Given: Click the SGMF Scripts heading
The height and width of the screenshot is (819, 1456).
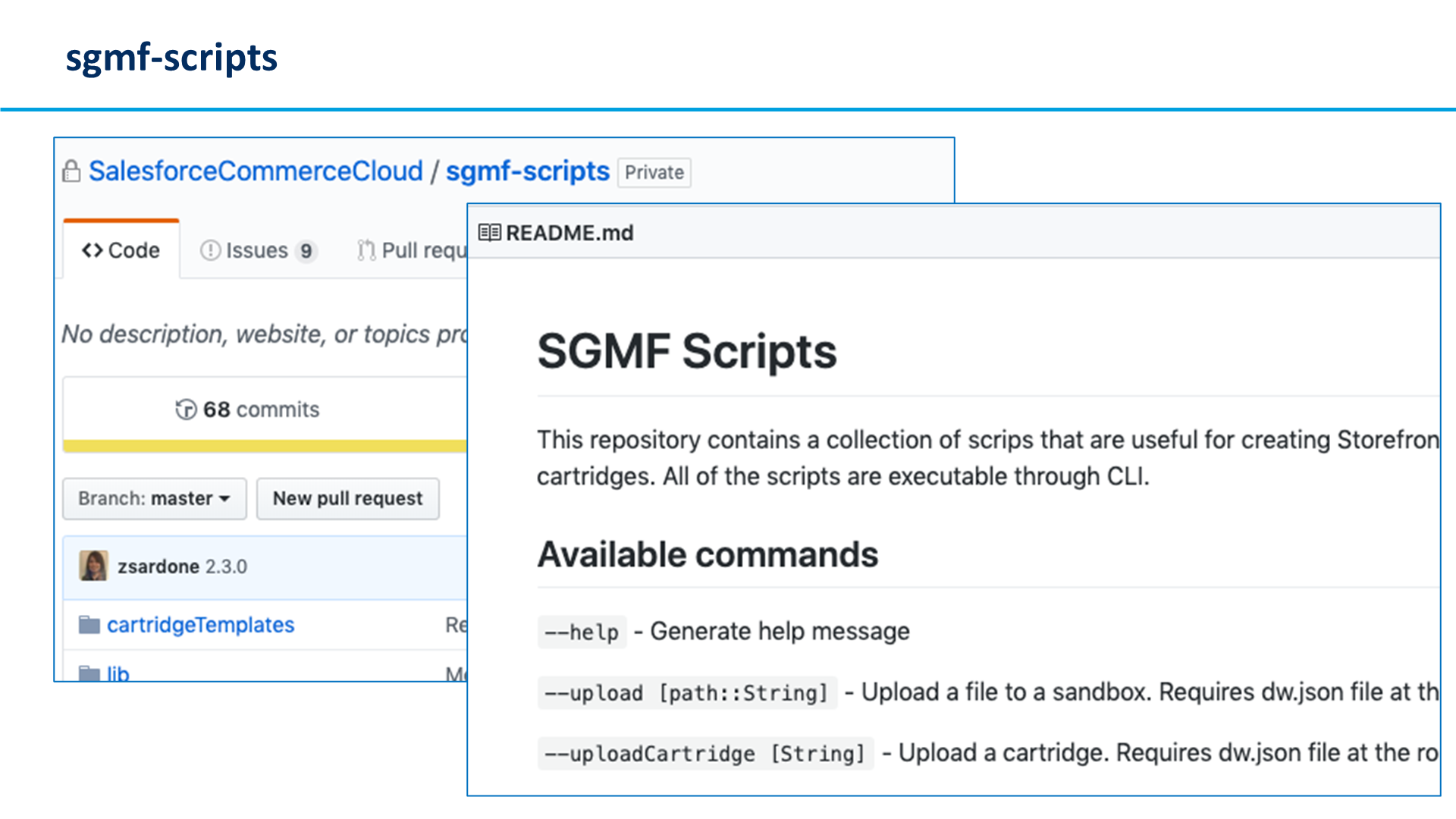Looking at the screenshot, I should pos(687,351).
